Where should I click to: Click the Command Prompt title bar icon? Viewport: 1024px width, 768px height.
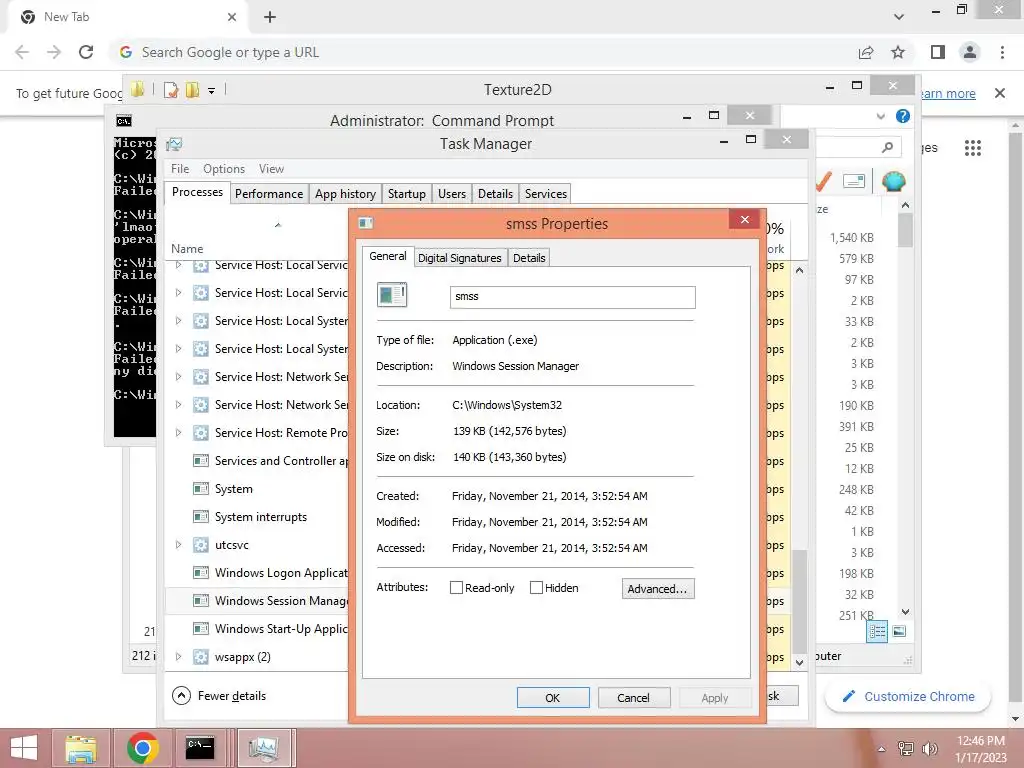tap(123, 121)
